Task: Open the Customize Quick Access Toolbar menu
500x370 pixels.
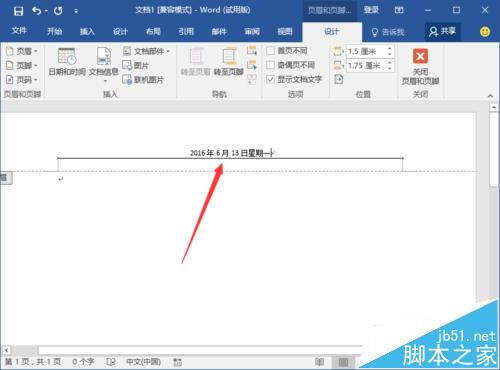Action: click(76, 11)
